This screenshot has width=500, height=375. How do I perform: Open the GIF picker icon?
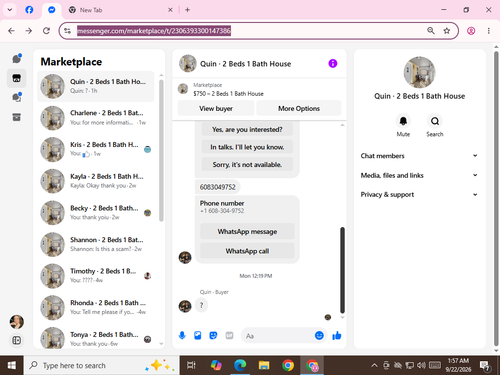229,335
